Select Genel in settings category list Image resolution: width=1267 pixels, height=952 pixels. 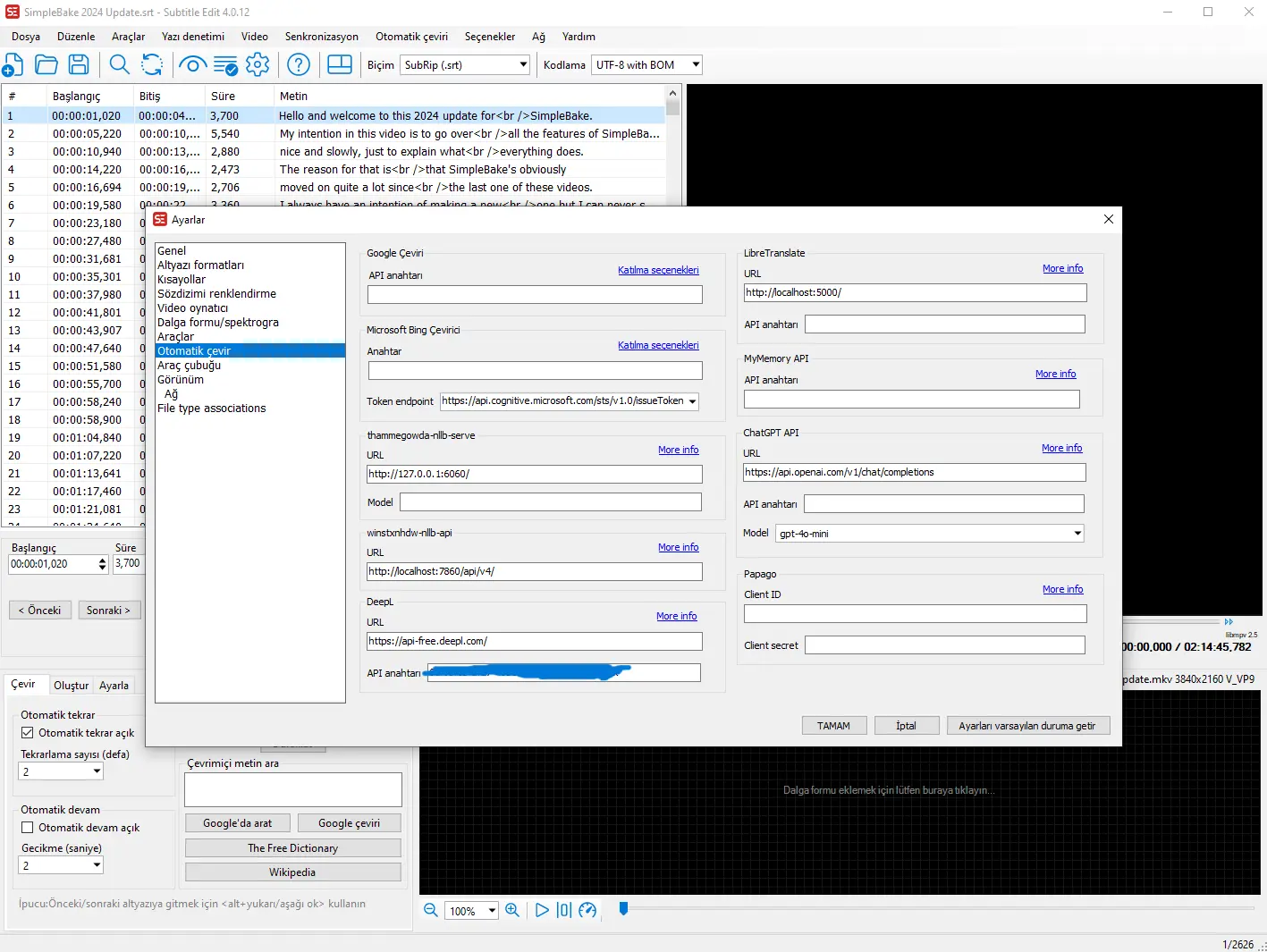point(172,251)
